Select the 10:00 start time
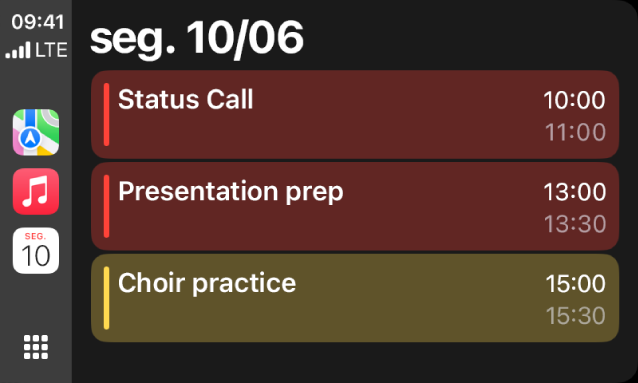Viewport: 638px width, 383px height. tap(575, 100)
